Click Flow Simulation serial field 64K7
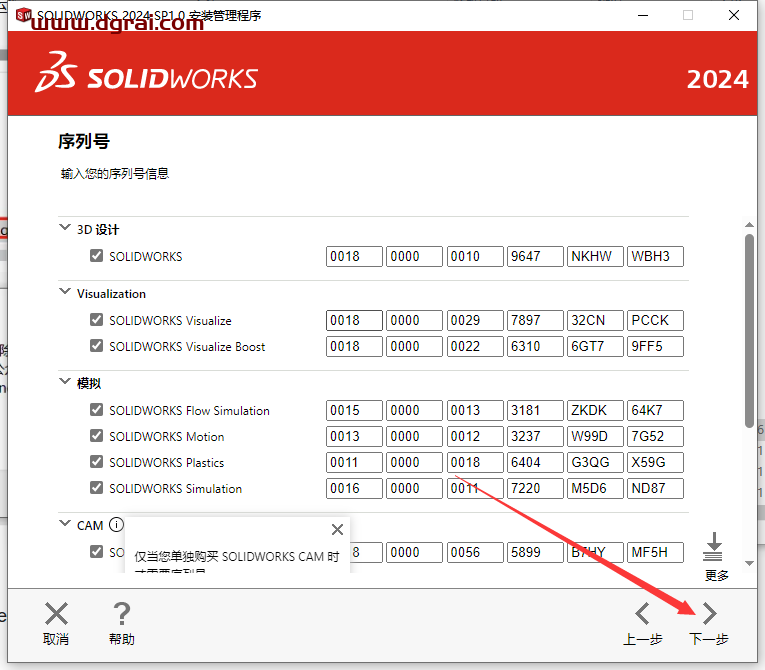 [655, 410]
